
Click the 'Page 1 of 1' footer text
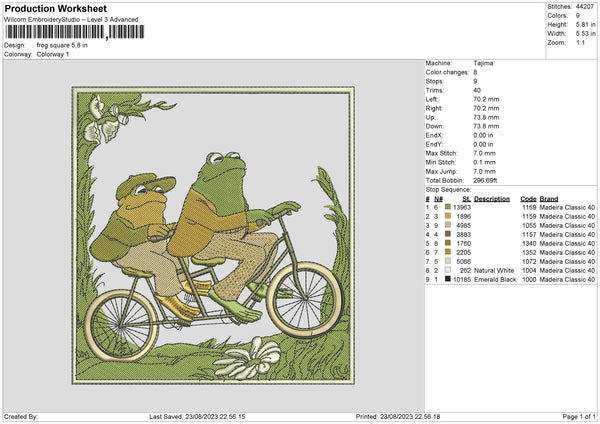[579, 417]
